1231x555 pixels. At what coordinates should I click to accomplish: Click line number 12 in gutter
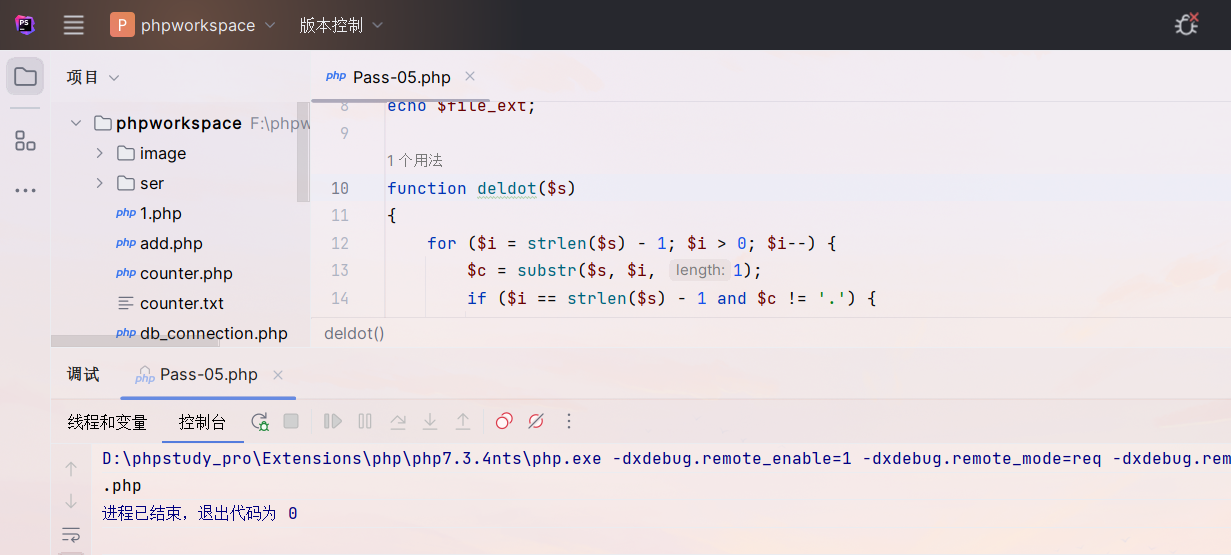tap(339, 243)
